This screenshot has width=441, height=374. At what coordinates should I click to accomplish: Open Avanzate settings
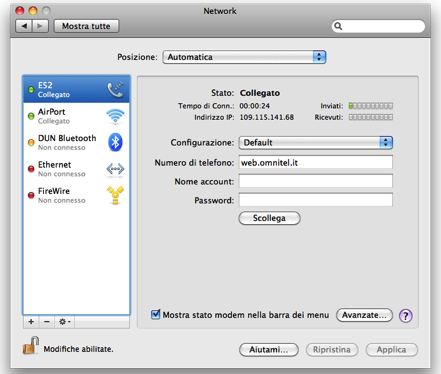[x=364, y=315]
